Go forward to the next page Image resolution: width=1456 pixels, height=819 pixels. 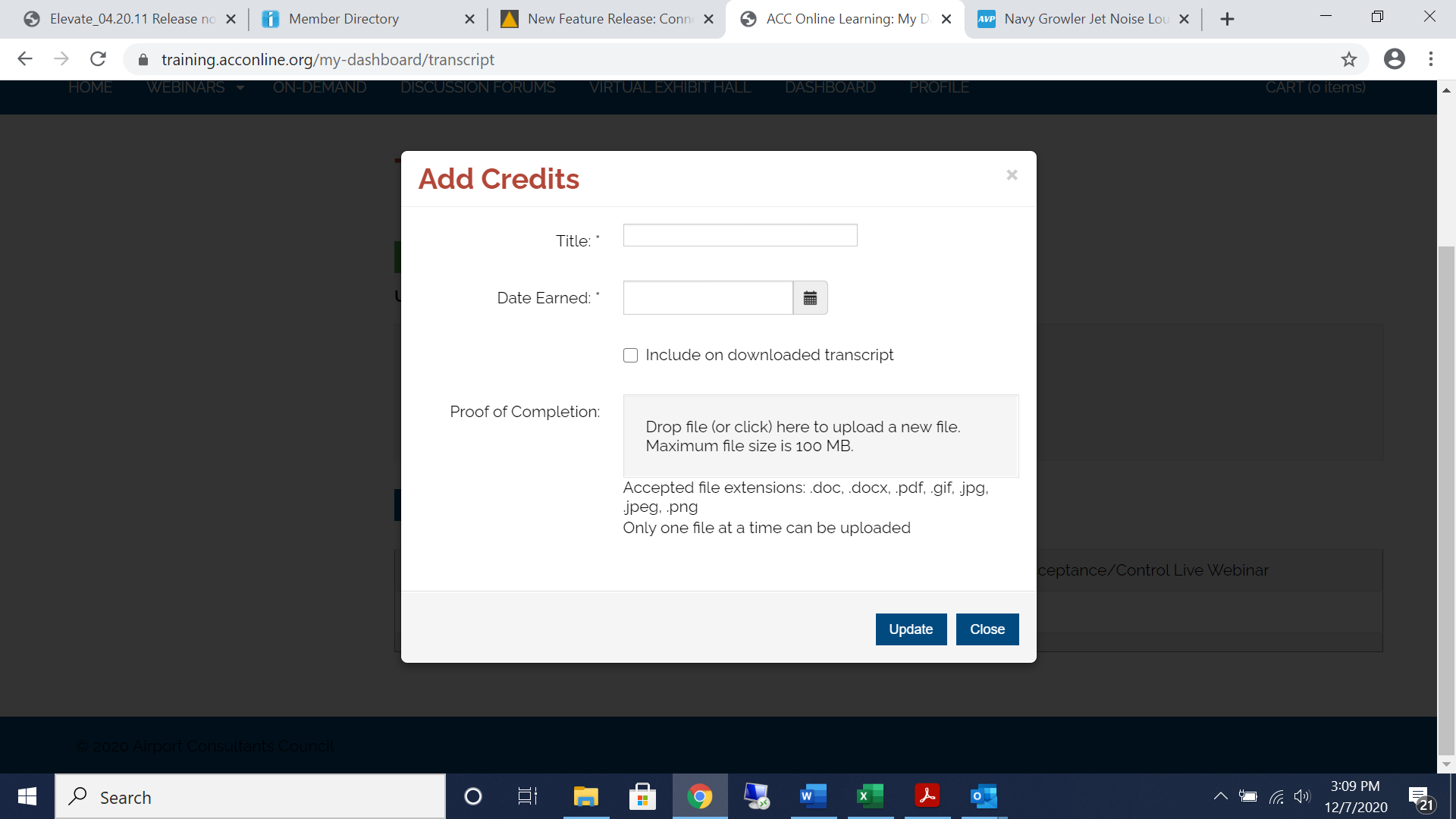61,59
